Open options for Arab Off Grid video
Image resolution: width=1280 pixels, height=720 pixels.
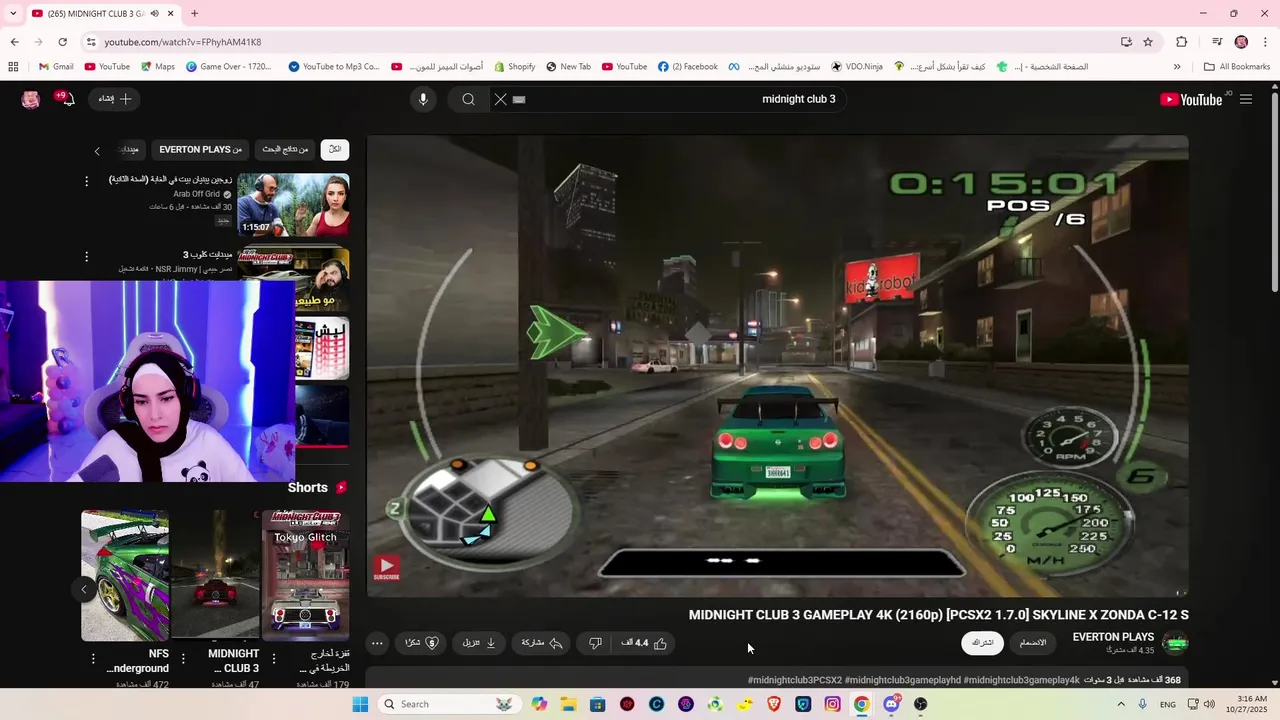pyautogui.click(x=86, y=182)
